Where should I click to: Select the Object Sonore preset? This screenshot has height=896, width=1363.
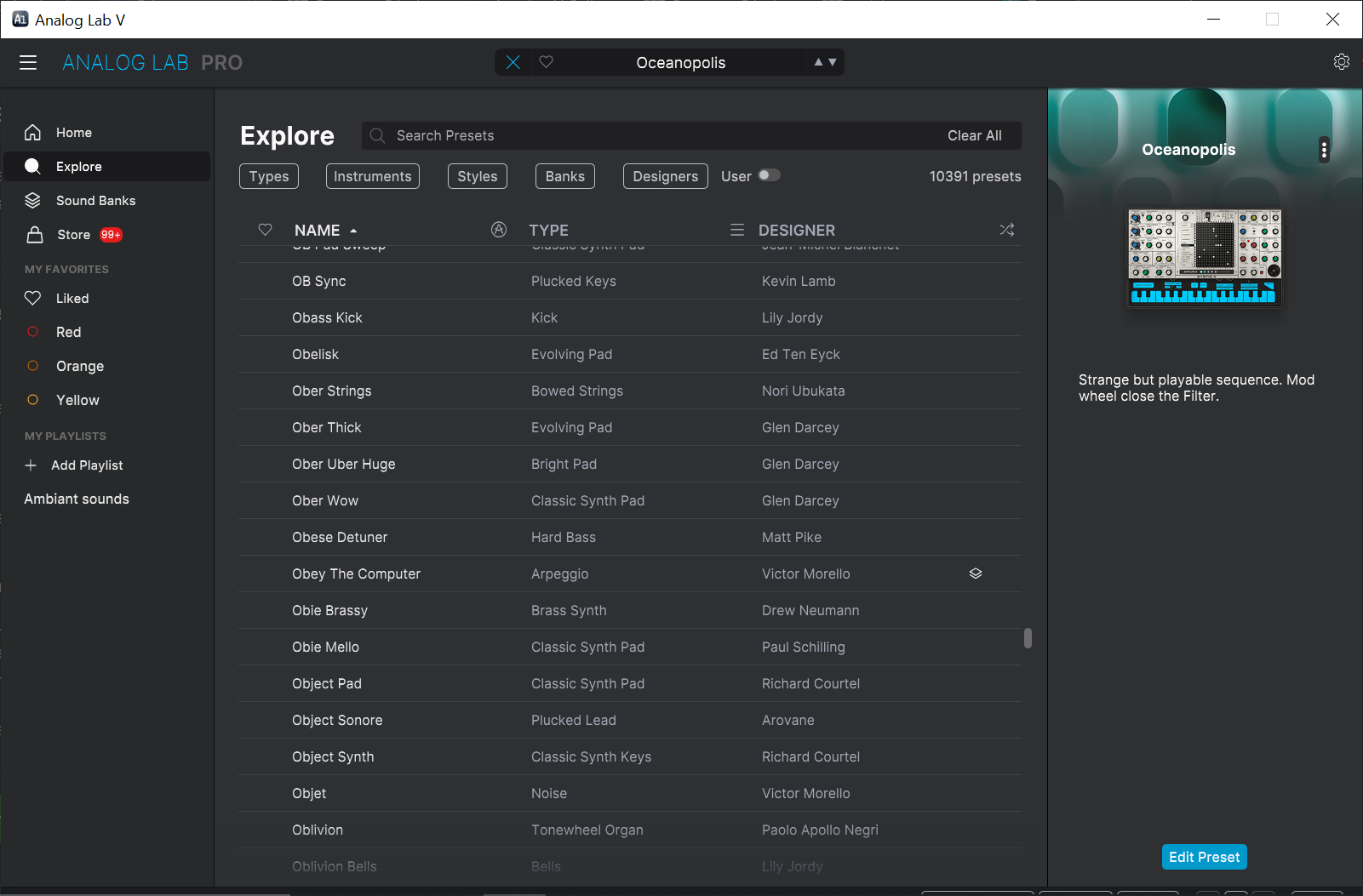[x=630, y=720]
